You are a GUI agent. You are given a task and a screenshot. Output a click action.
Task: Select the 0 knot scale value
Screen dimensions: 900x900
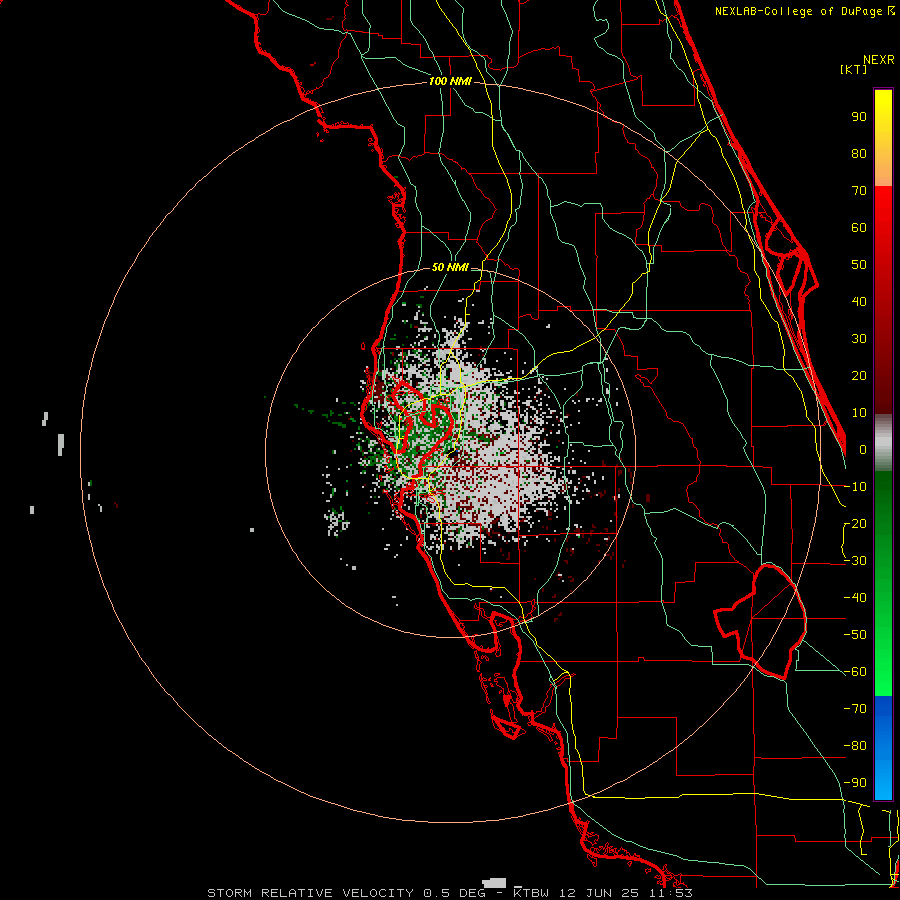(x=863, y=450)
